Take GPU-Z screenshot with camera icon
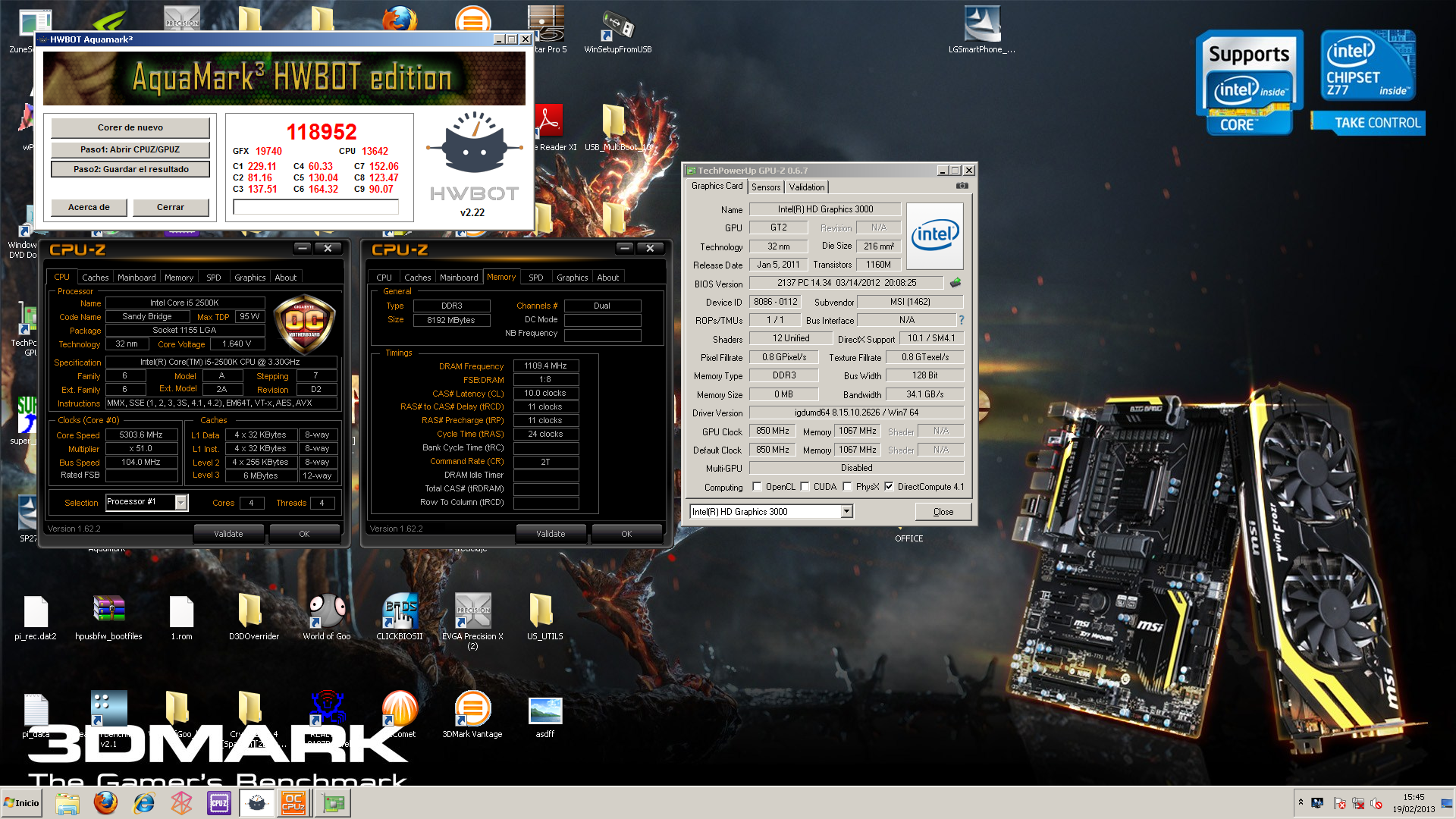 pos(962,186)
